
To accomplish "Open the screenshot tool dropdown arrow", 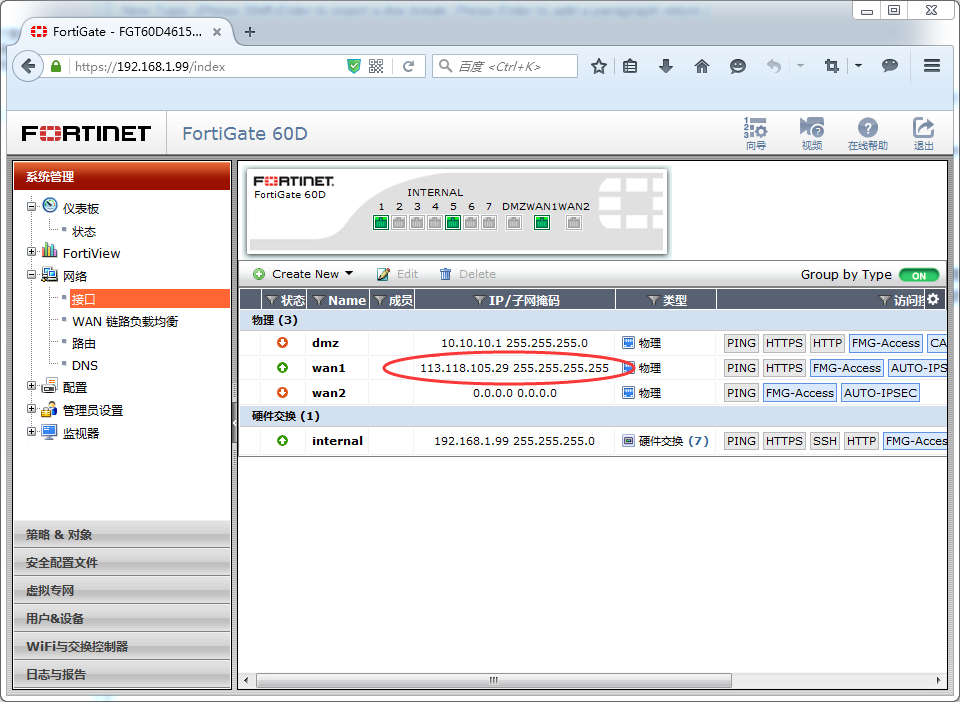I will 858,65.
